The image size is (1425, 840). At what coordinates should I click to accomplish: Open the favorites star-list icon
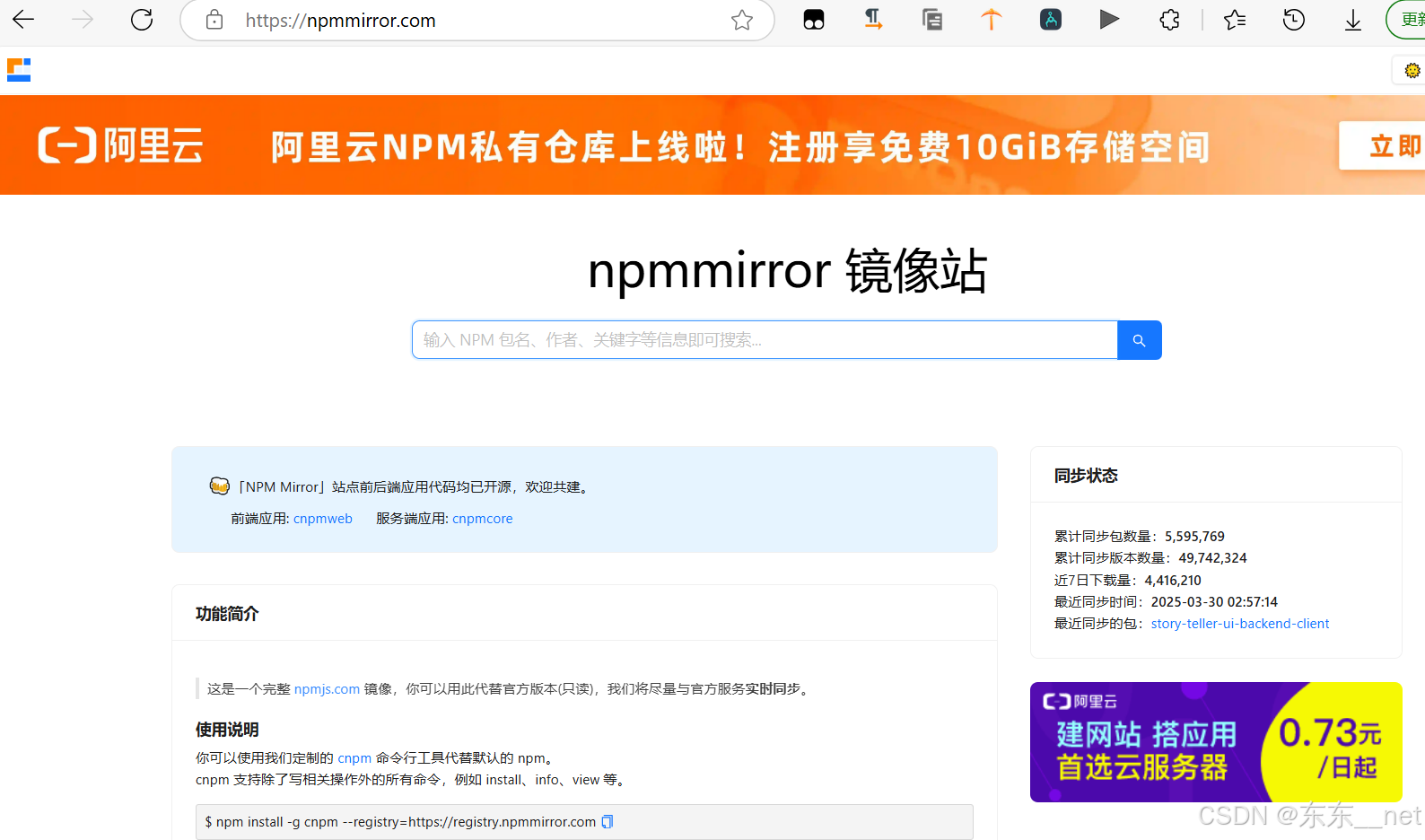tap(1235, 20)
